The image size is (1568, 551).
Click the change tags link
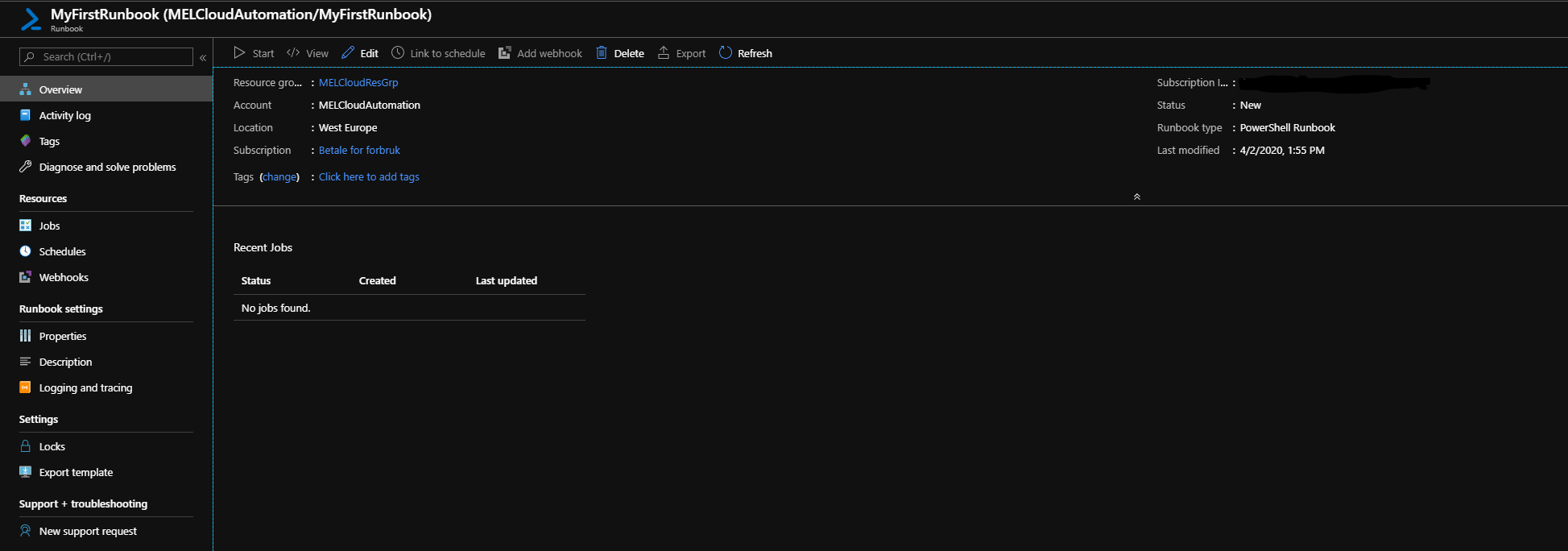[x=279, y=176]
